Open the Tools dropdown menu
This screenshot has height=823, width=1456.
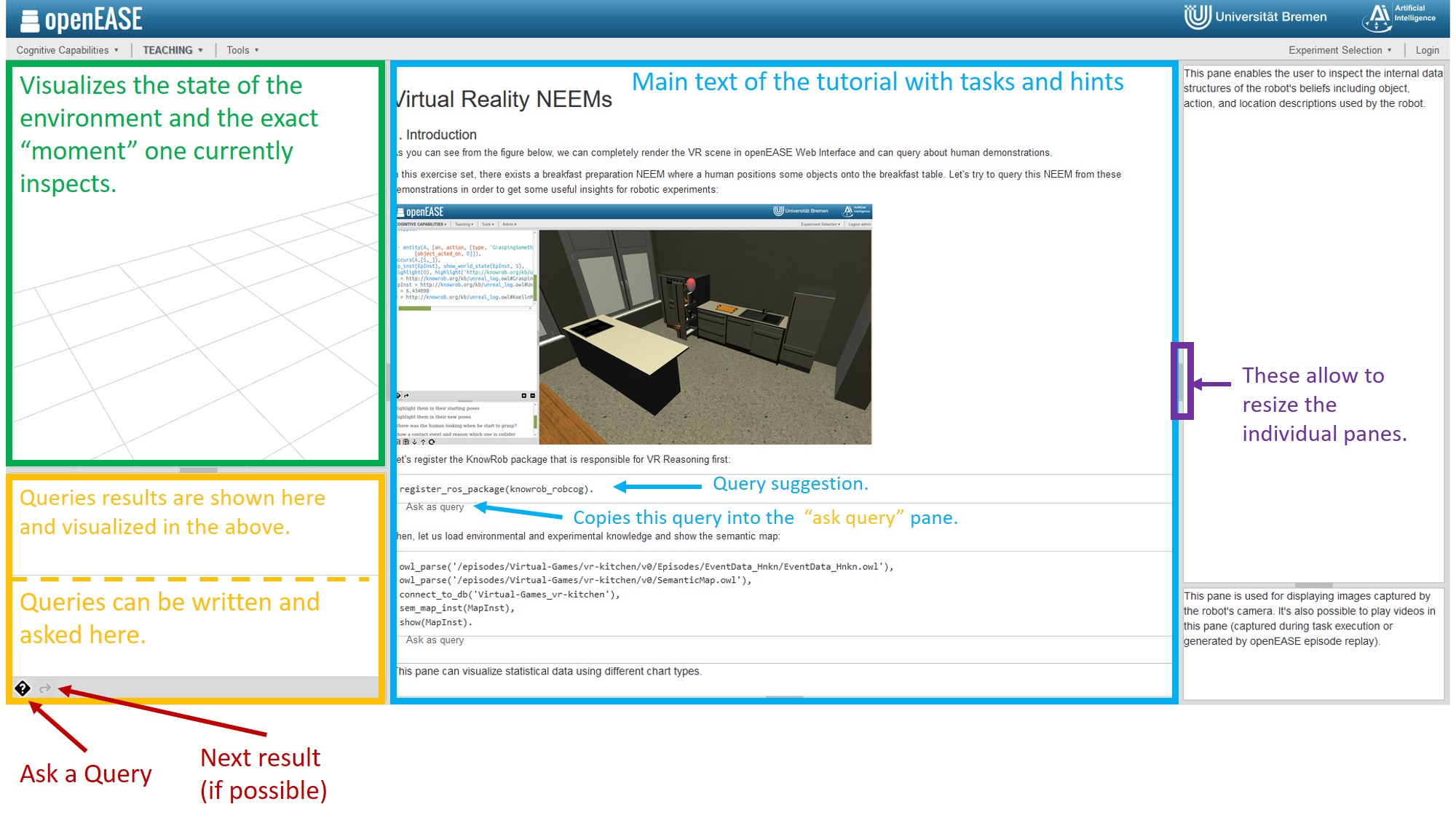click(x=242, y=50)
